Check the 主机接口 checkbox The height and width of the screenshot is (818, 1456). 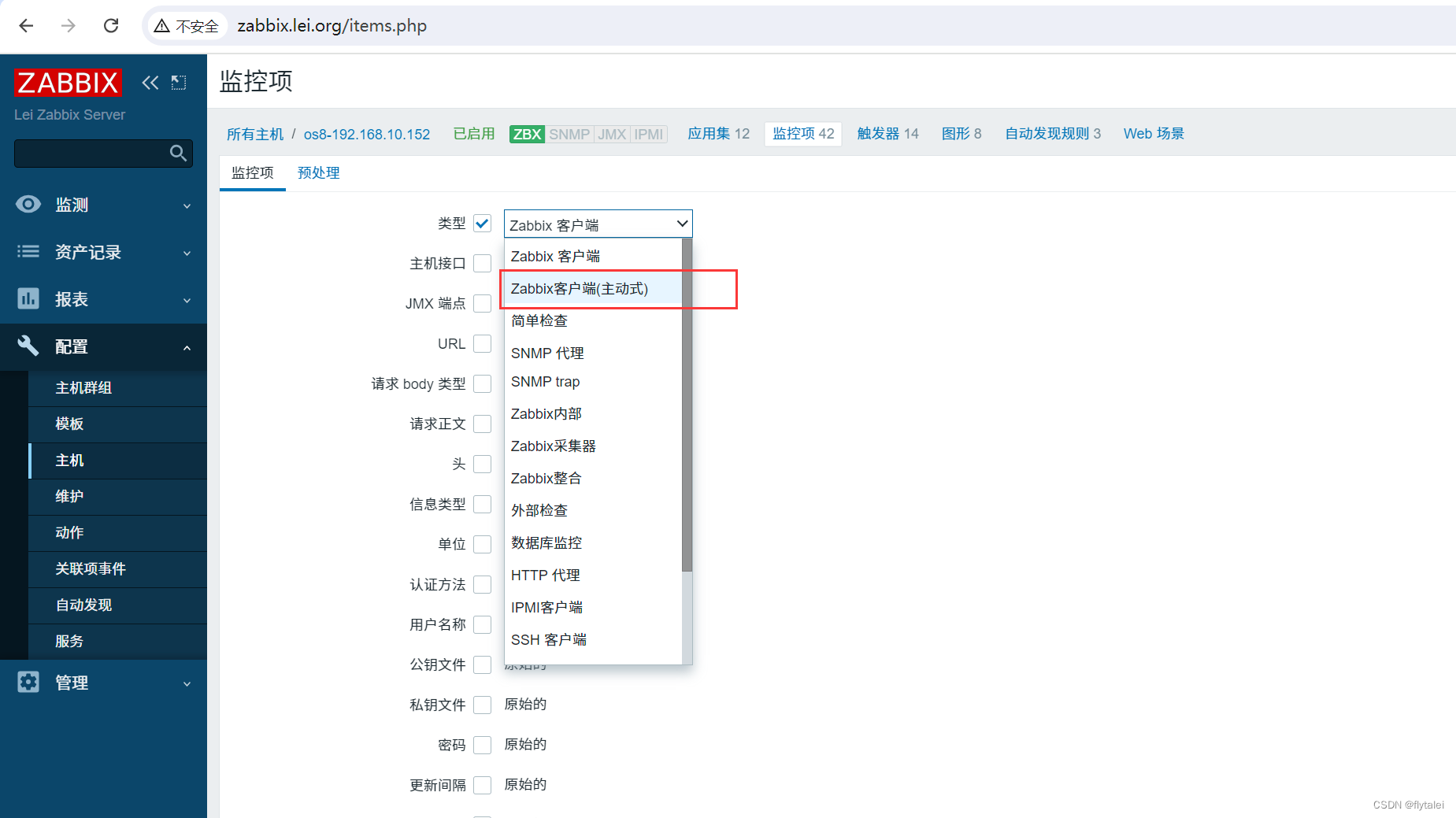(x=483, y=264)
